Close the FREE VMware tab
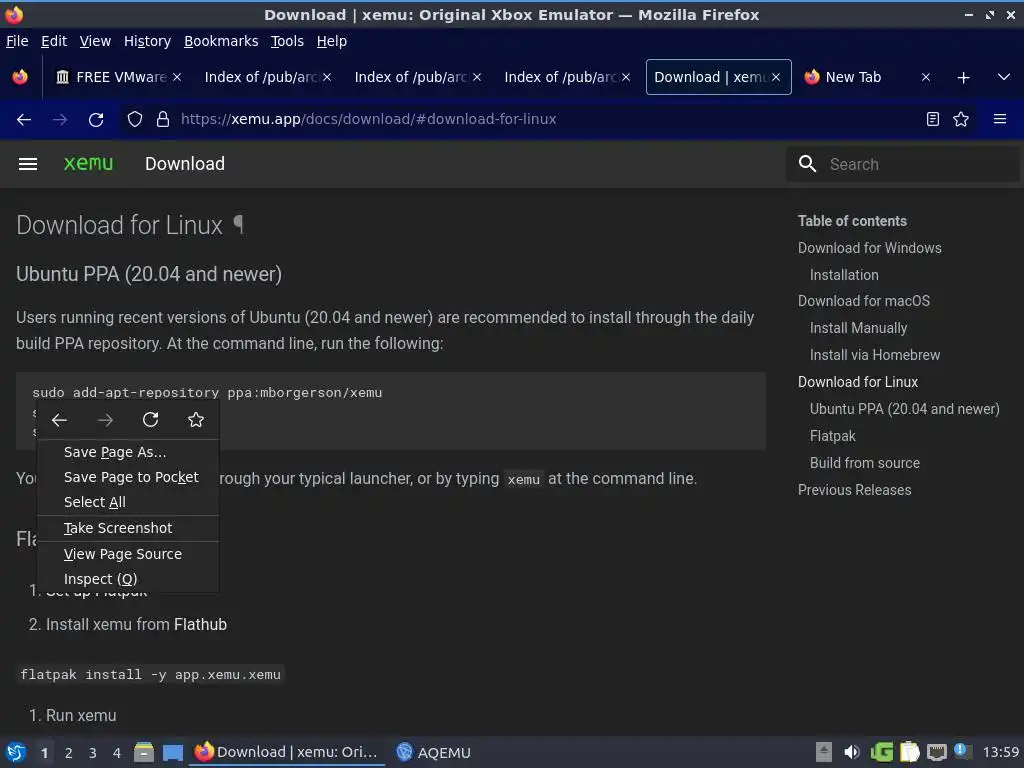This screenshot has width=1024, height=768. pos(177,77)
